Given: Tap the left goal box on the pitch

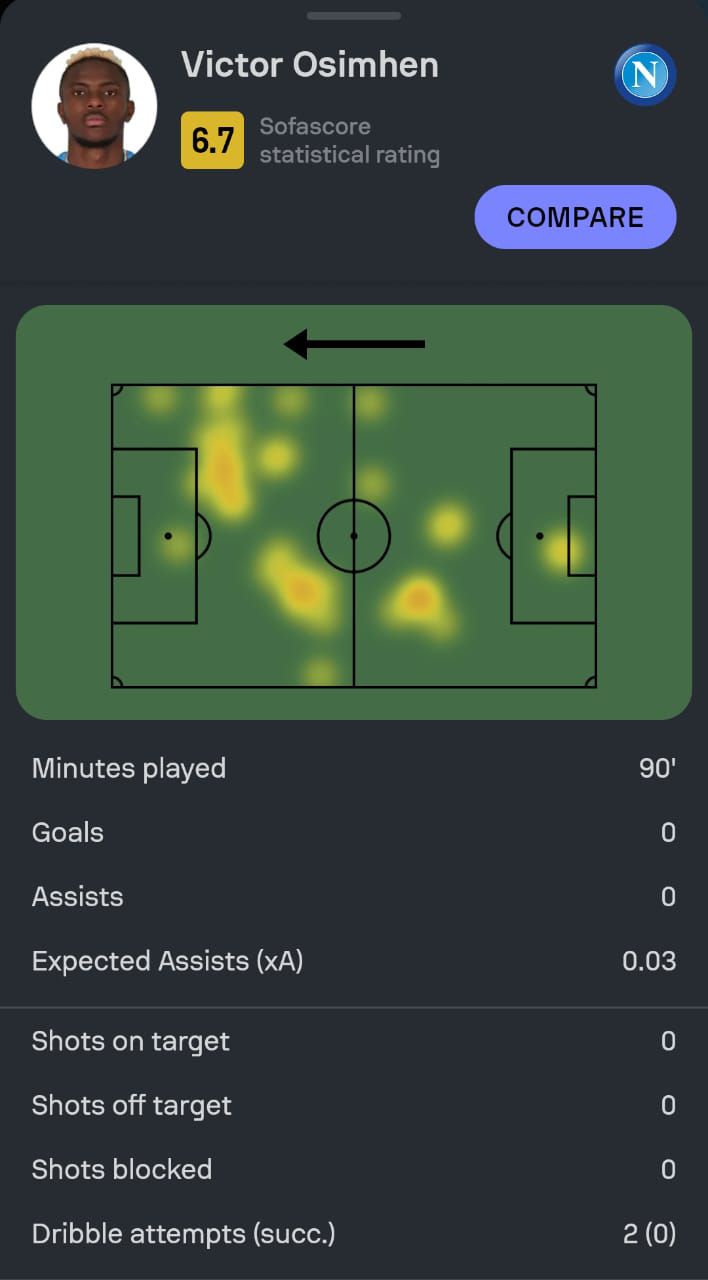Looking at the screenshot, I should (x=126, y=536).
